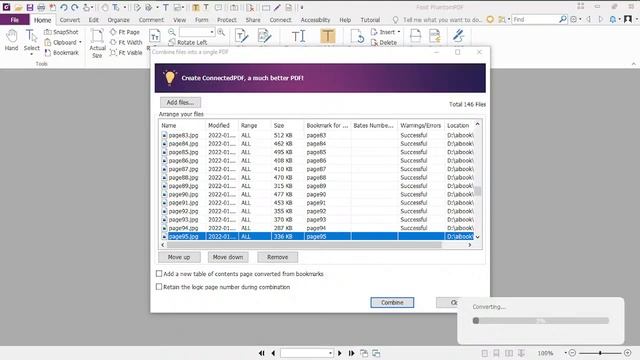Apply Fit Visible view
Viewport: 640px width, 360px height.
[x=126, y=53]
